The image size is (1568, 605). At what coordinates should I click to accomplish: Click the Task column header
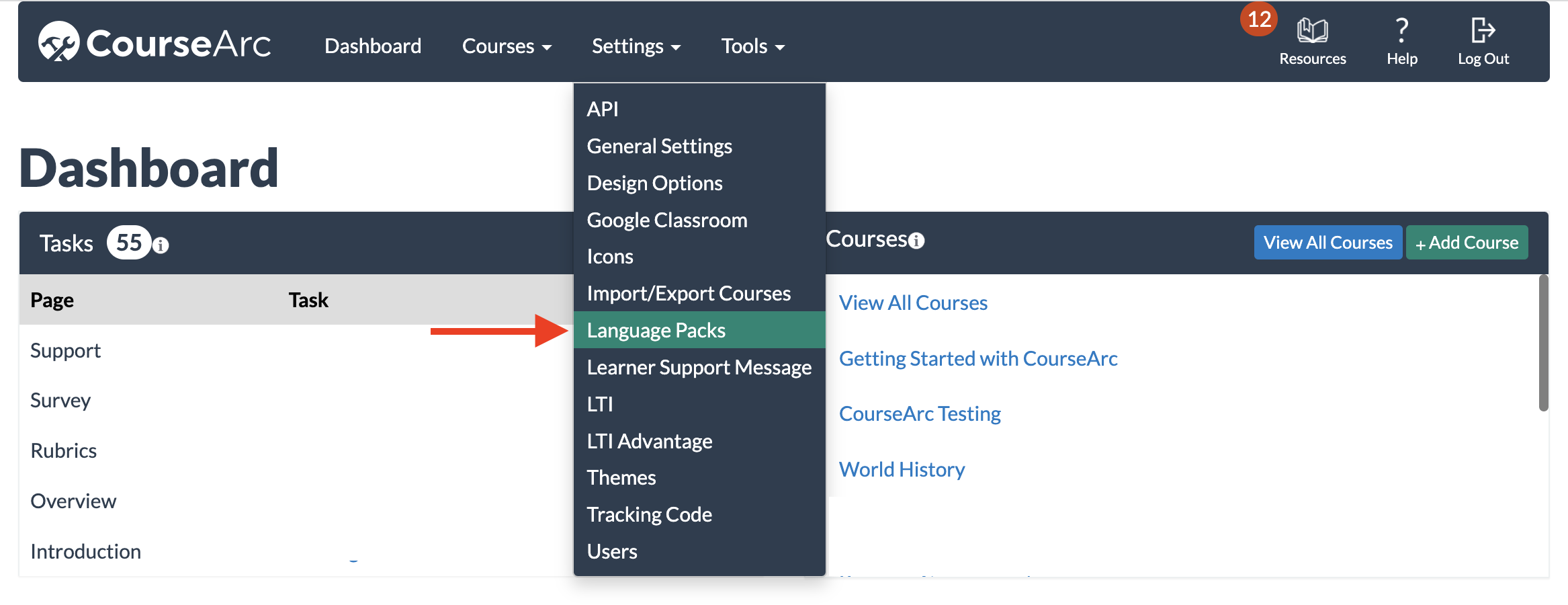coord(308,300)
